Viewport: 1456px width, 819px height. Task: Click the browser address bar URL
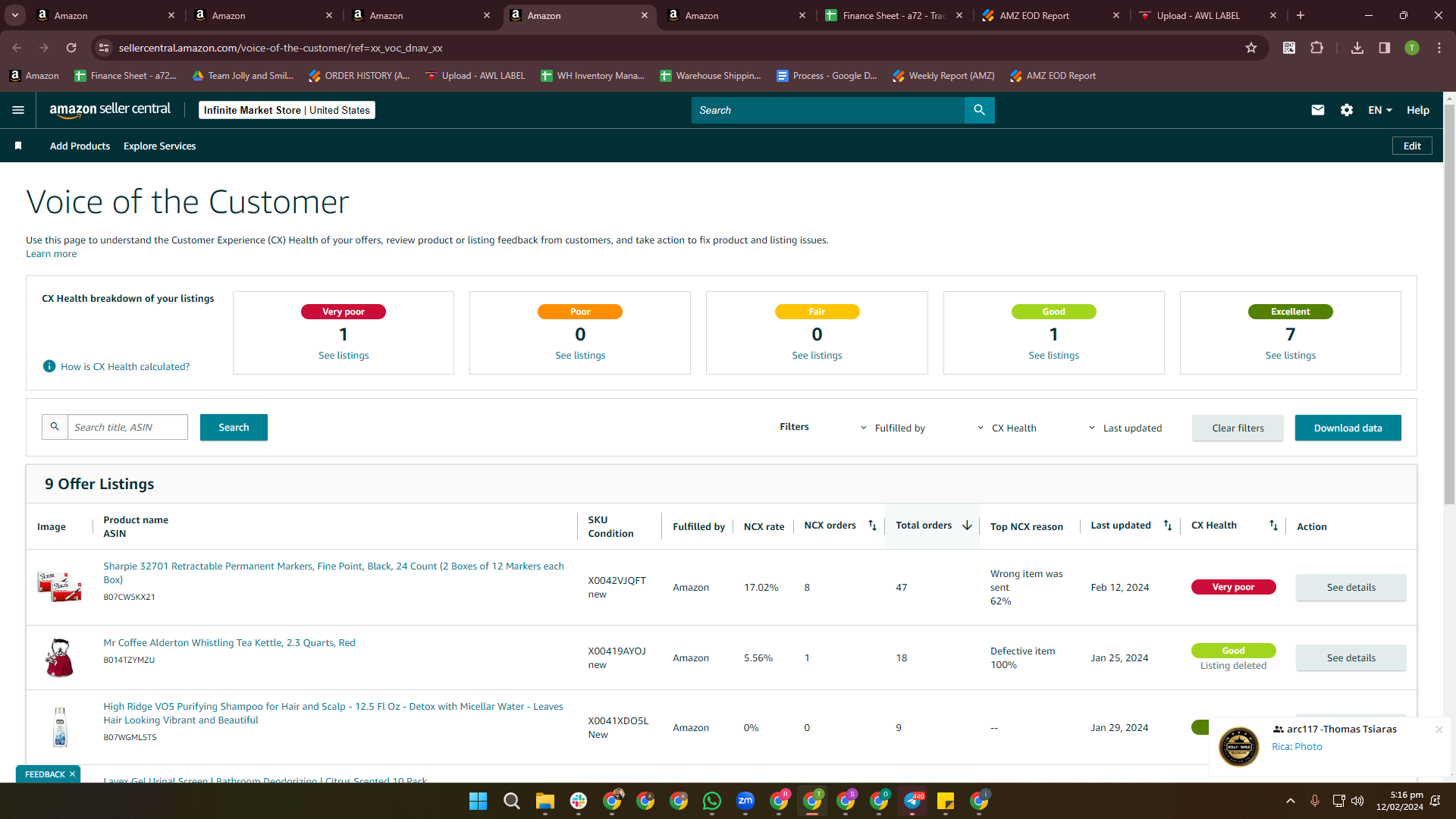tap(281, 48)
